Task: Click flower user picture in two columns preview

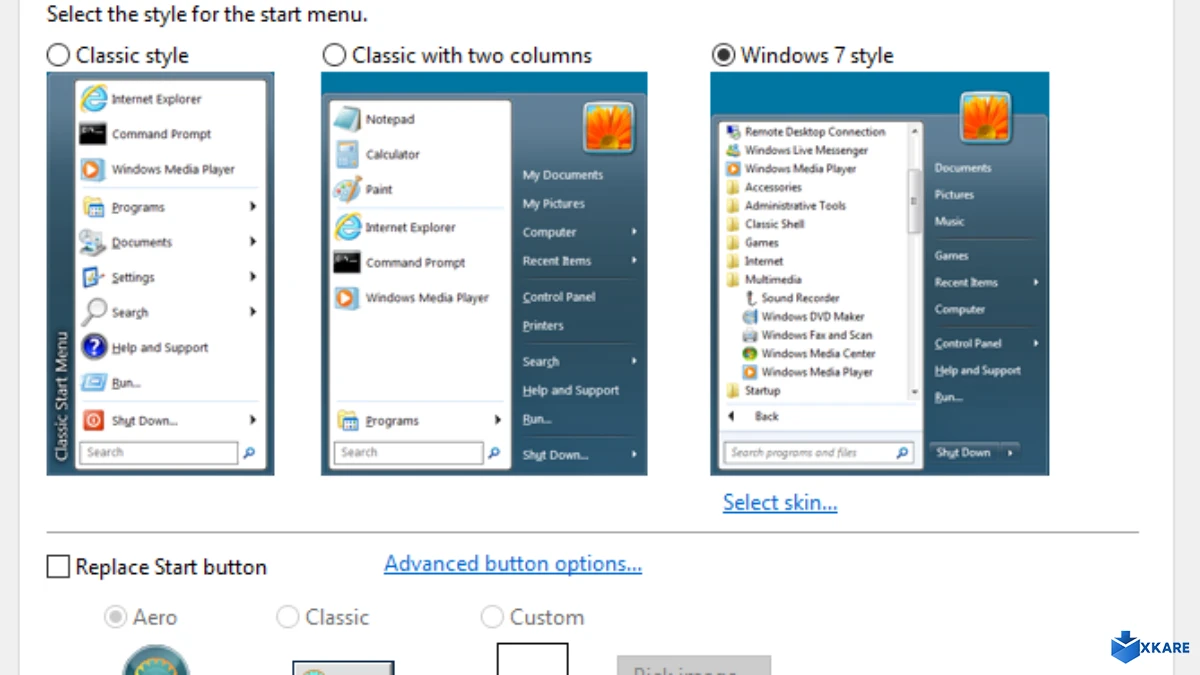Action: (608, 127)
